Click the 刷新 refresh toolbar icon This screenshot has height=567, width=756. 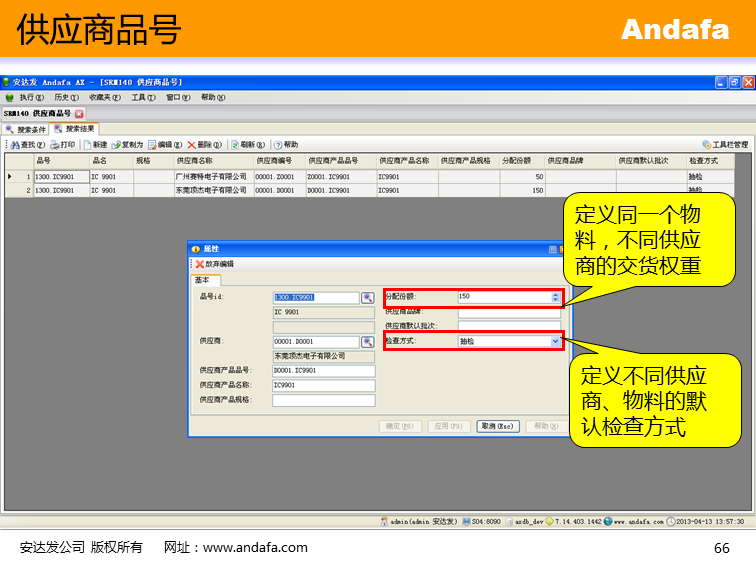tap(246, 144)
